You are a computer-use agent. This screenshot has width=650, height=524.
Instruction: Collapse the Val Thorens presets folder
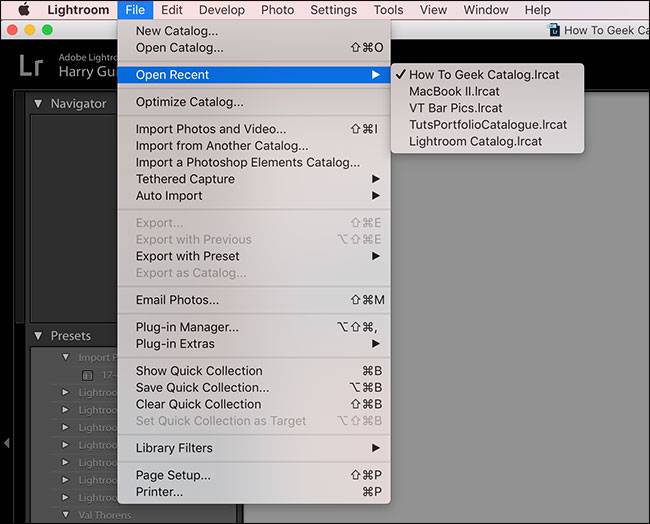(x=65, y=514)
